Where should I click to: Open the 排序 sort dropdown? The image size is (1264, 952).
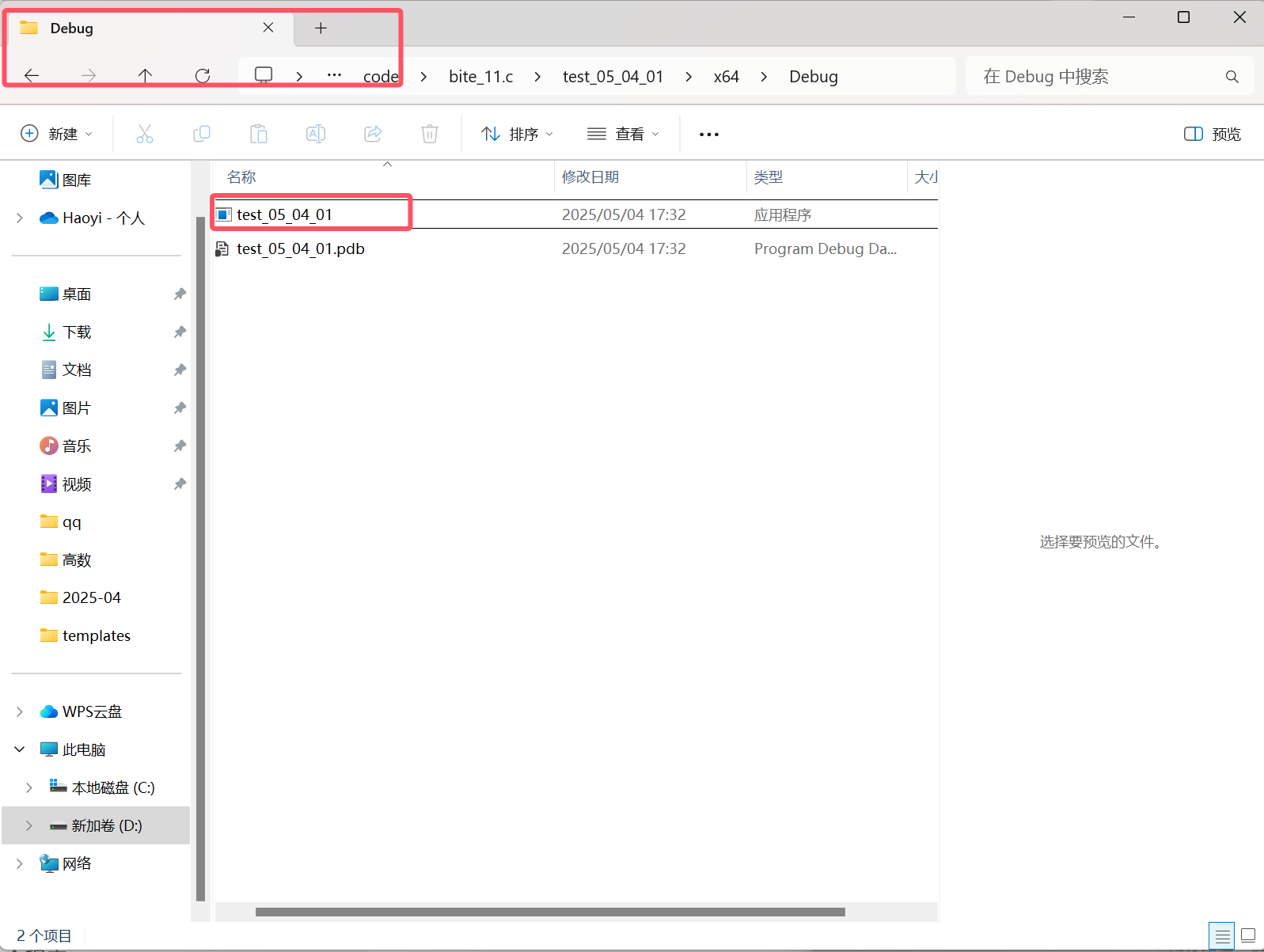pyautogui.click(x=518, y=135)
